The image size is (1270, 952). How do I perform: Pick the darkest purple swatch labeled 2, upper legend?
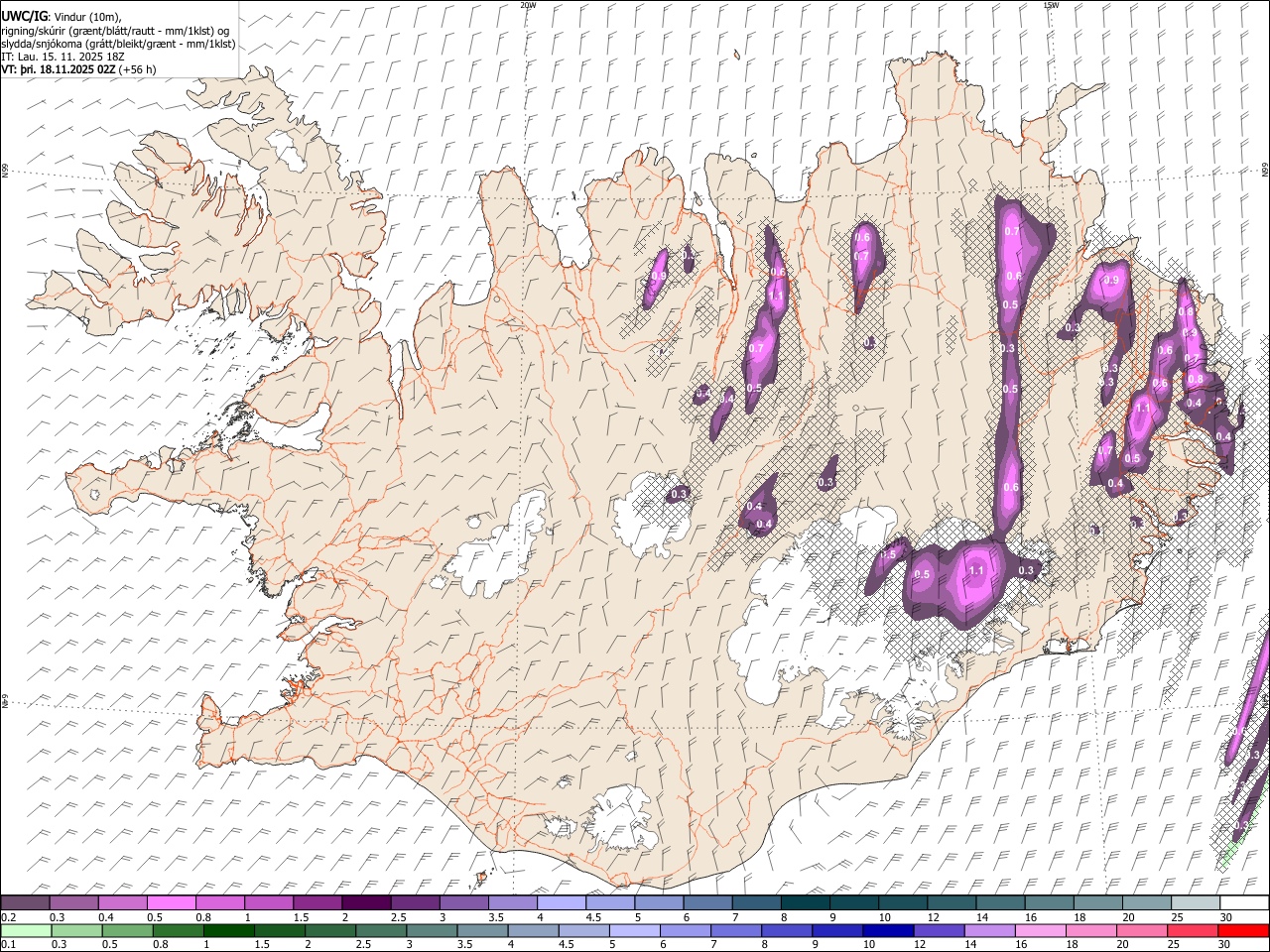[x=366, y=902]
